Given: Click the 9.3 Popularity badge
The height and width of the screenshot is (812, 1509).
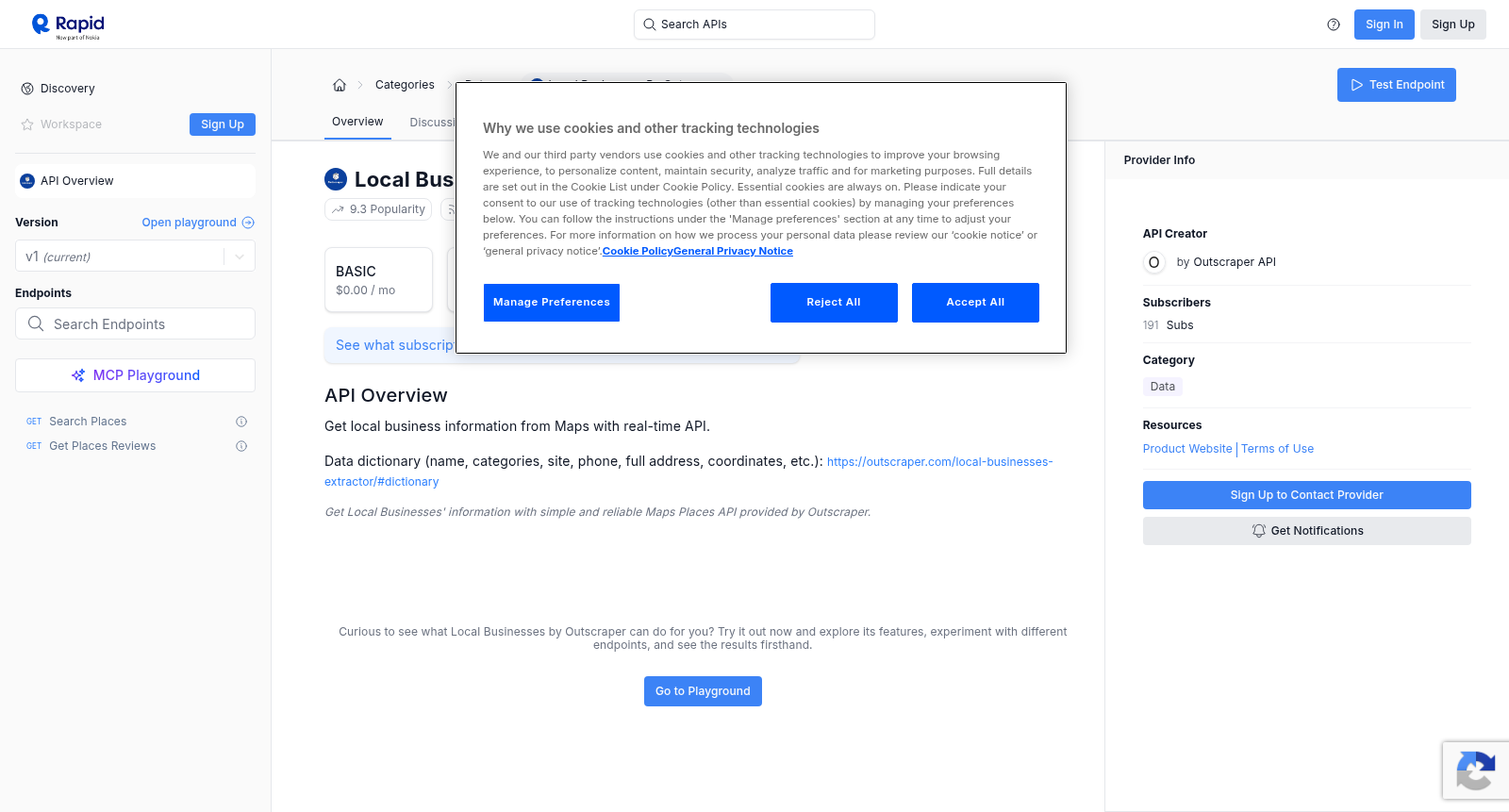Looking at the screenshot, I should pyautogui.click(x=378, y=209).
